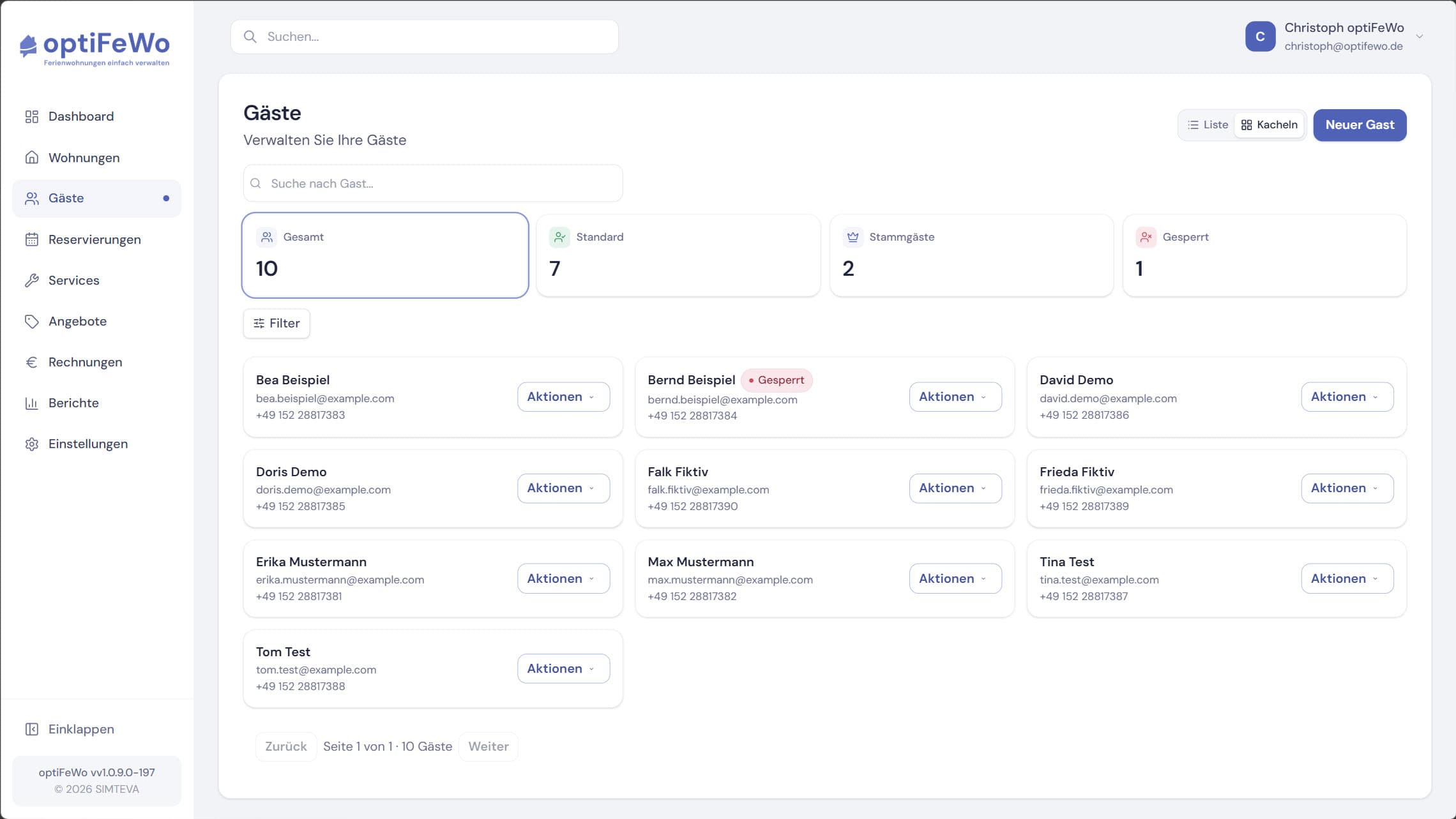Select the Gesperrt filter card
1456x819 pixels.
tap(1264, 255)
